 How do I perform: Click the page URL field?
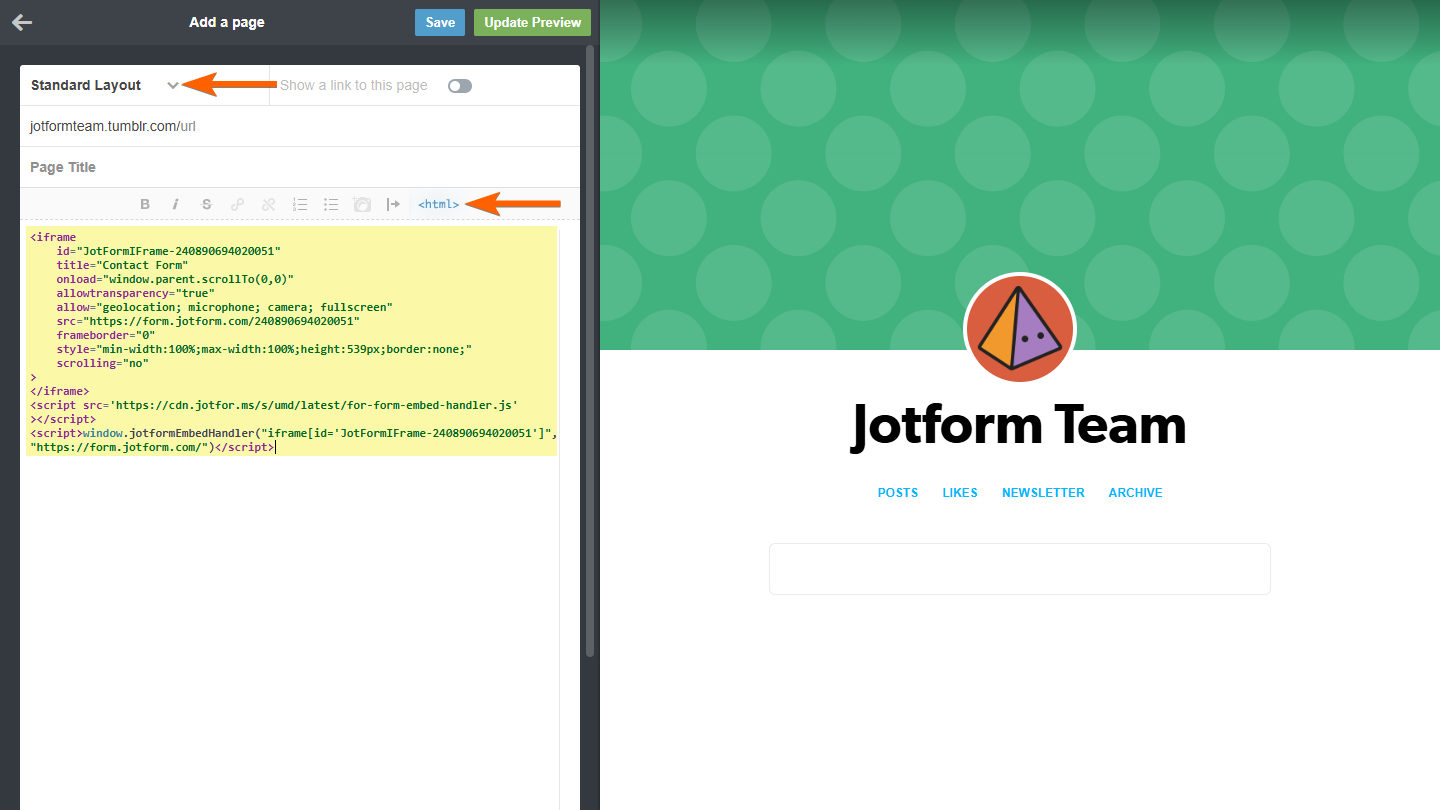tap(300, 126)
